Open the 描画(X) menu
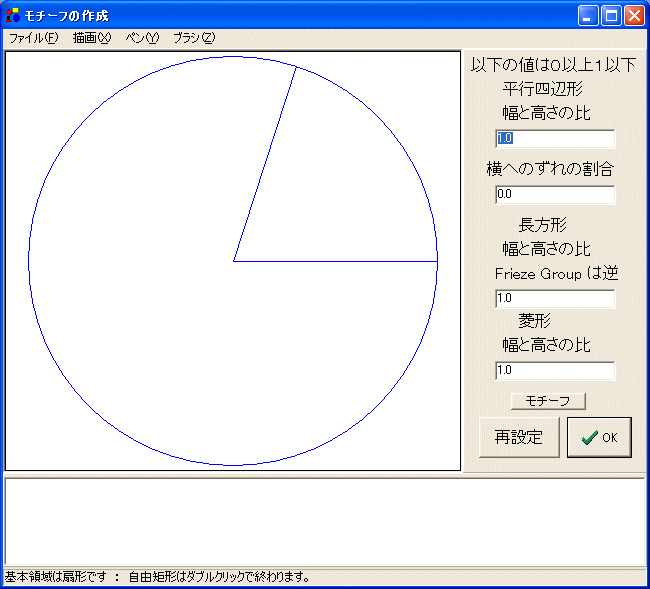Viewport: 650px width, 589px height. point(92,38)
